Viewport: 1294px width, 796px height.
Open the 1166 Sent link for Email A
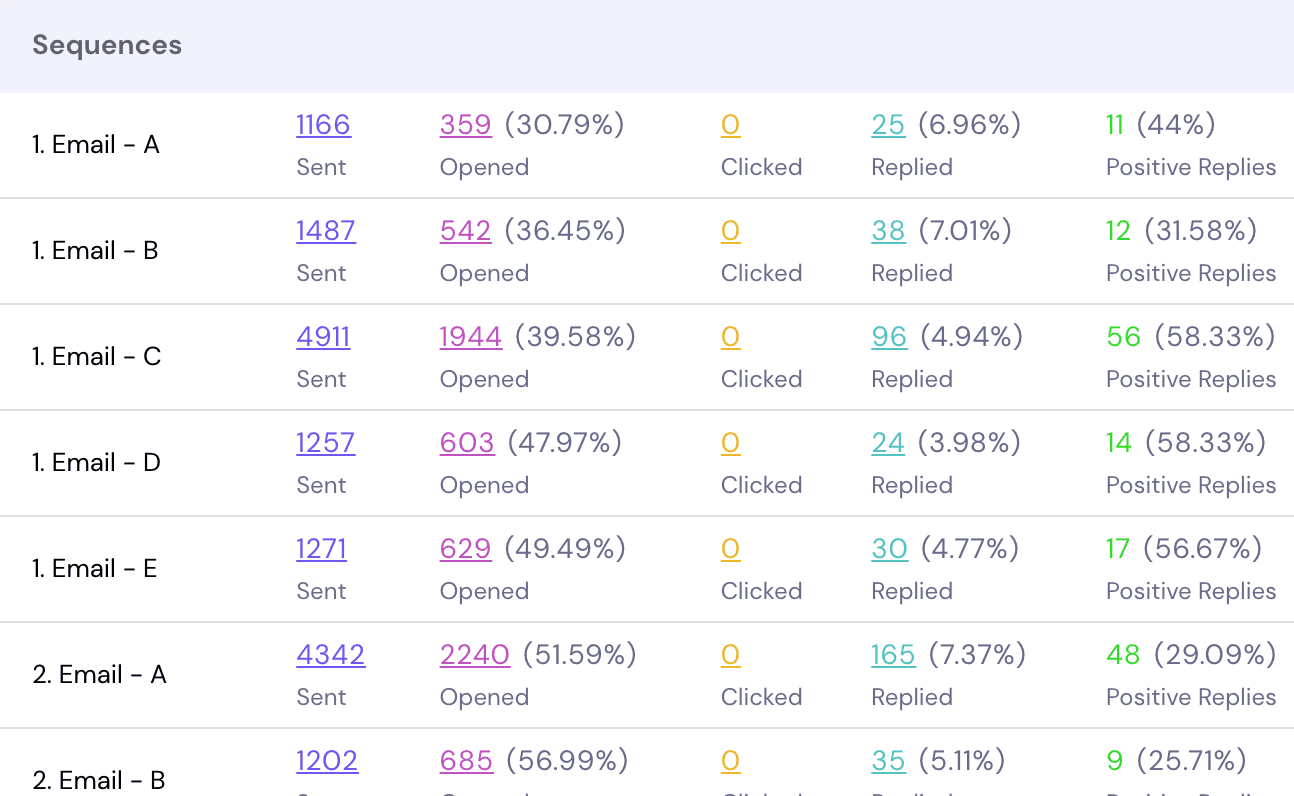[x=322, y=124]
